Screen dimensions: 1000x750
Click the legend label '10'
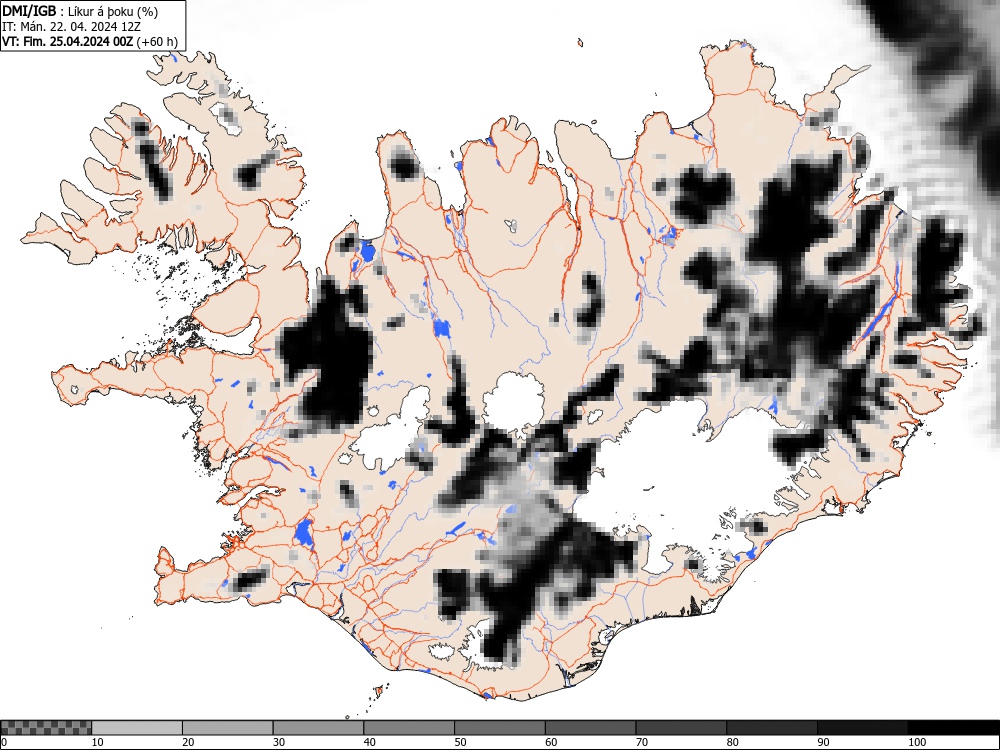pyautogui.click(x=98, y=742)
